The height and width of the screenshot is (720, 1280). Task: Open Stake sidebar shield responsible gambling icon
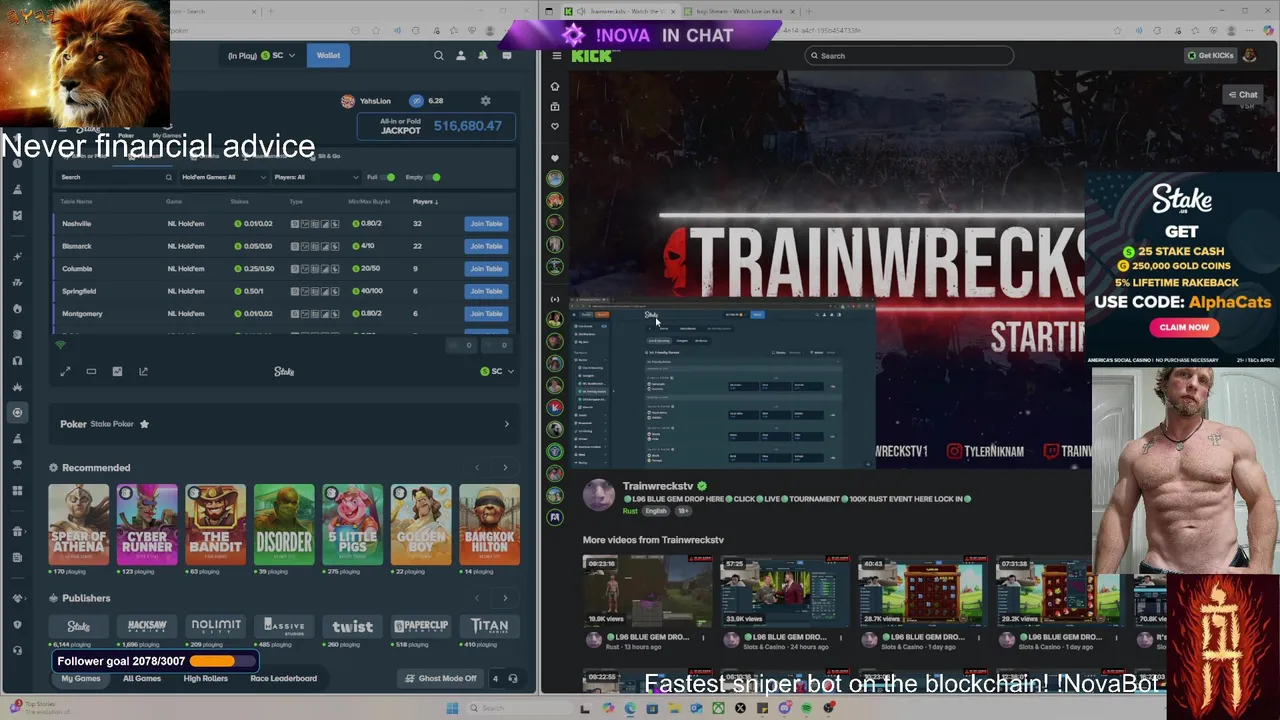(17, 624)
